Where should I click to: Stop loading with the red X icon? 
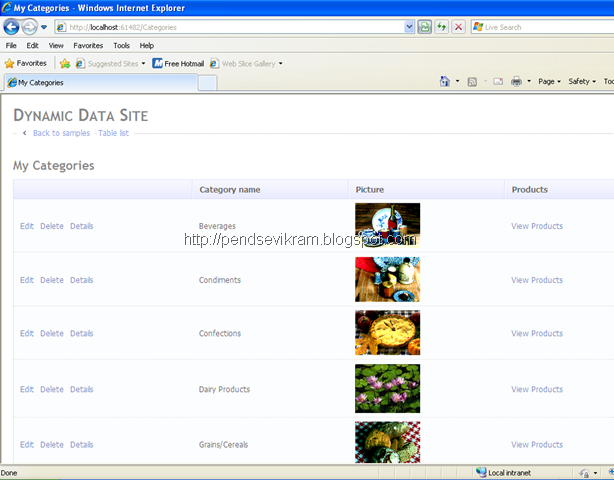point(458,27)
